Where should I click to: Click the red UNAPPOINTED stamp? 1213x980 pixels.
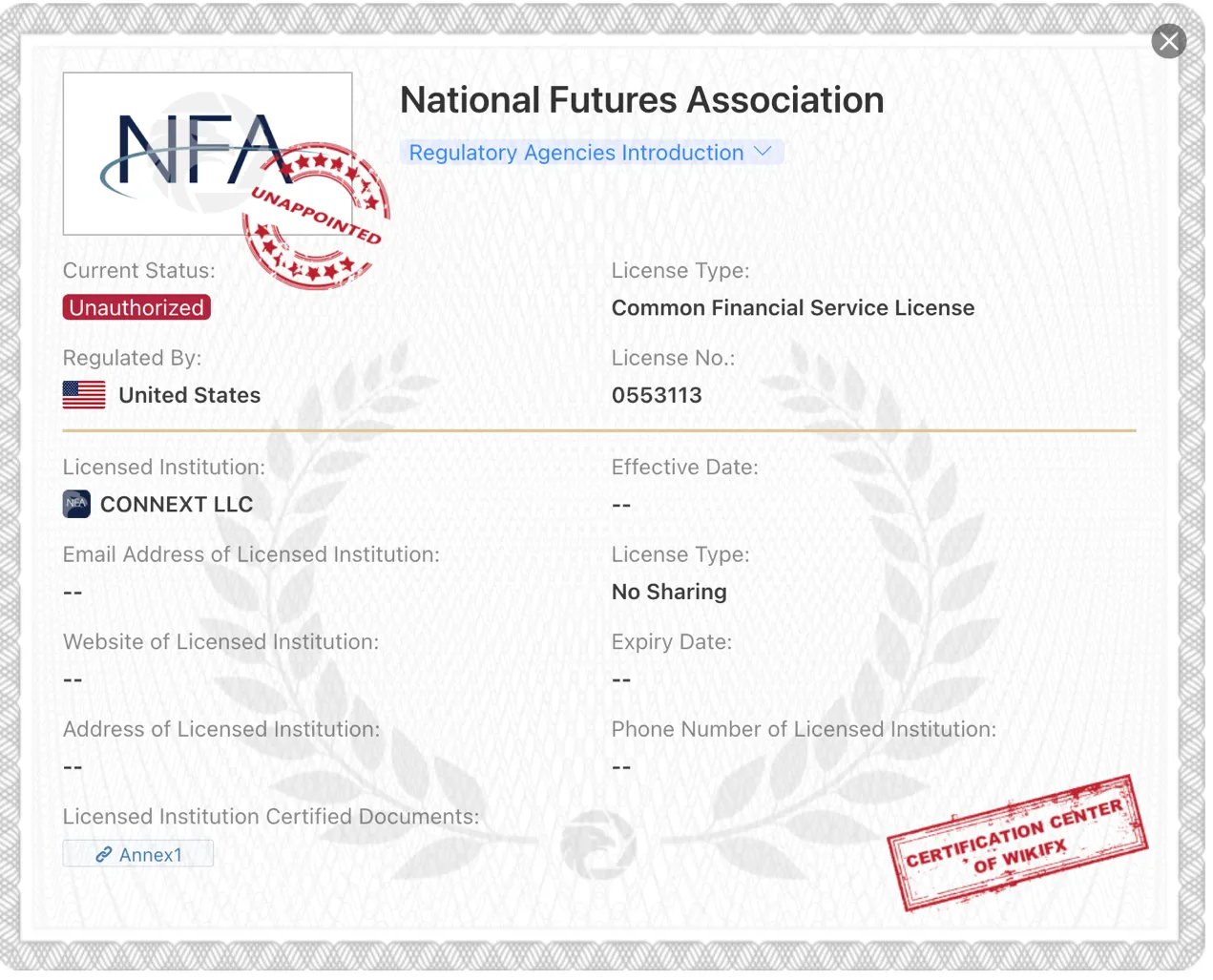coord(316,217)
